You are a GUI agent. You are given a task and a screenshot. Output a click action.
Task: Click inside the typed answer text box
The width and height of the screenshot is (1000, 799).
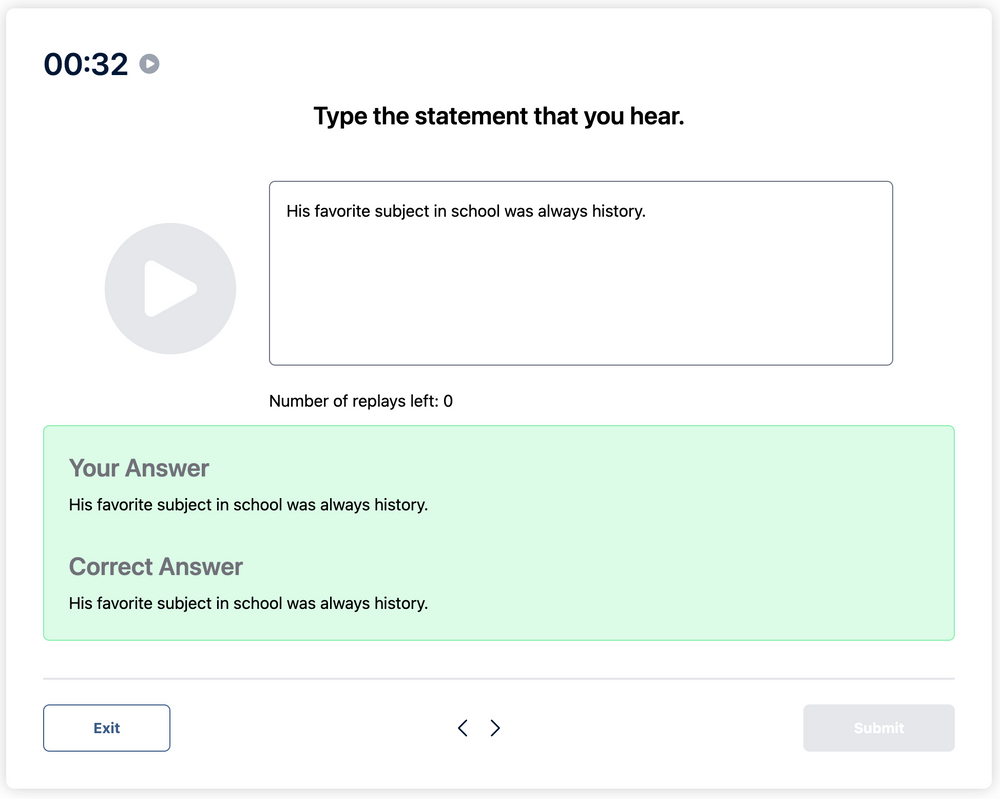pos(580,272)
